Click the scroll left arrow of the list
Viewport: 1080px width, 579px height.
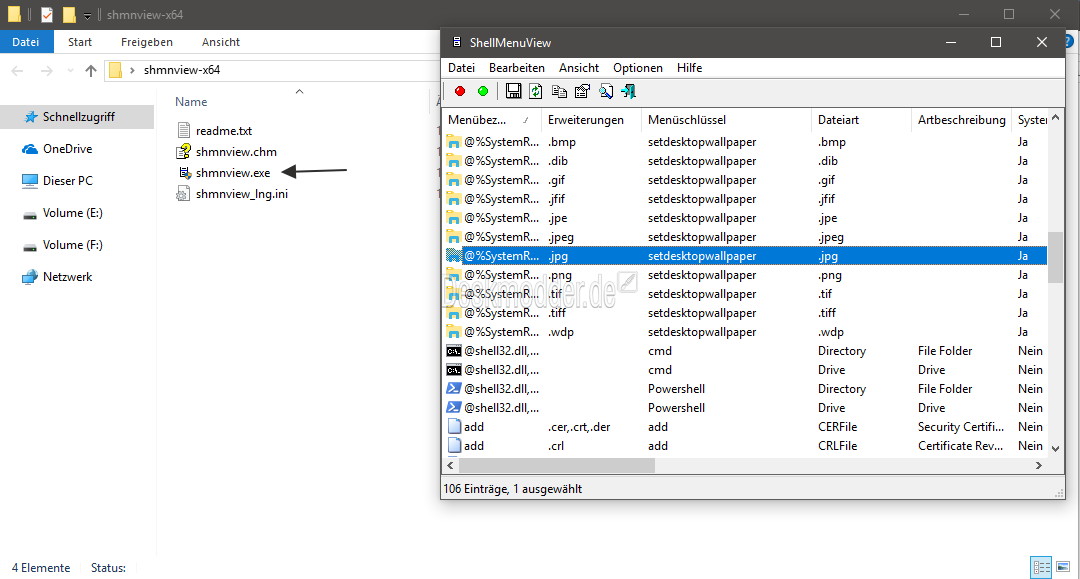(x=450, y=465)
